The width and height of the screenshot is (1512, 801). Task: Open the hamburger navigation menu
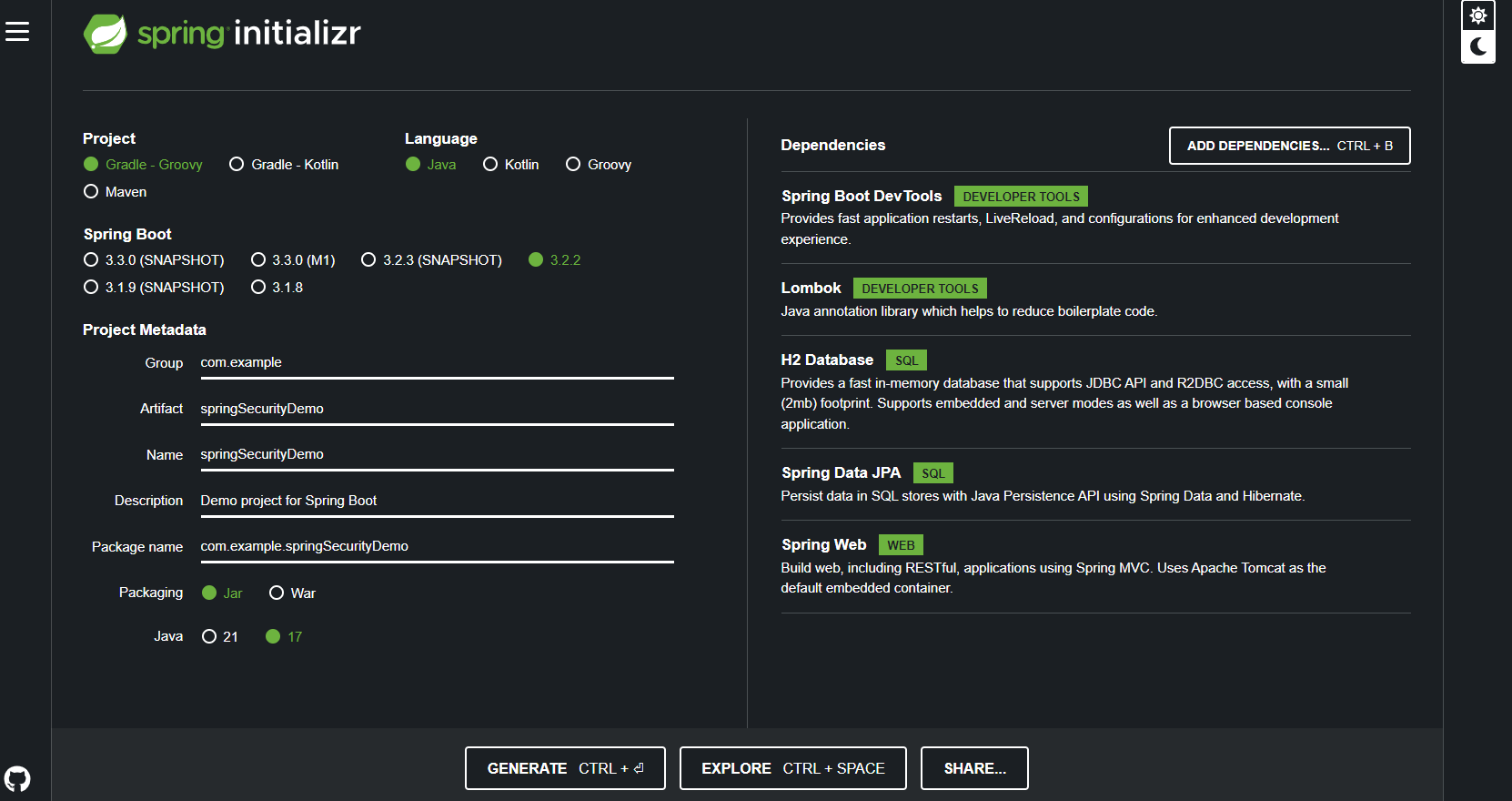pos(17,32)
